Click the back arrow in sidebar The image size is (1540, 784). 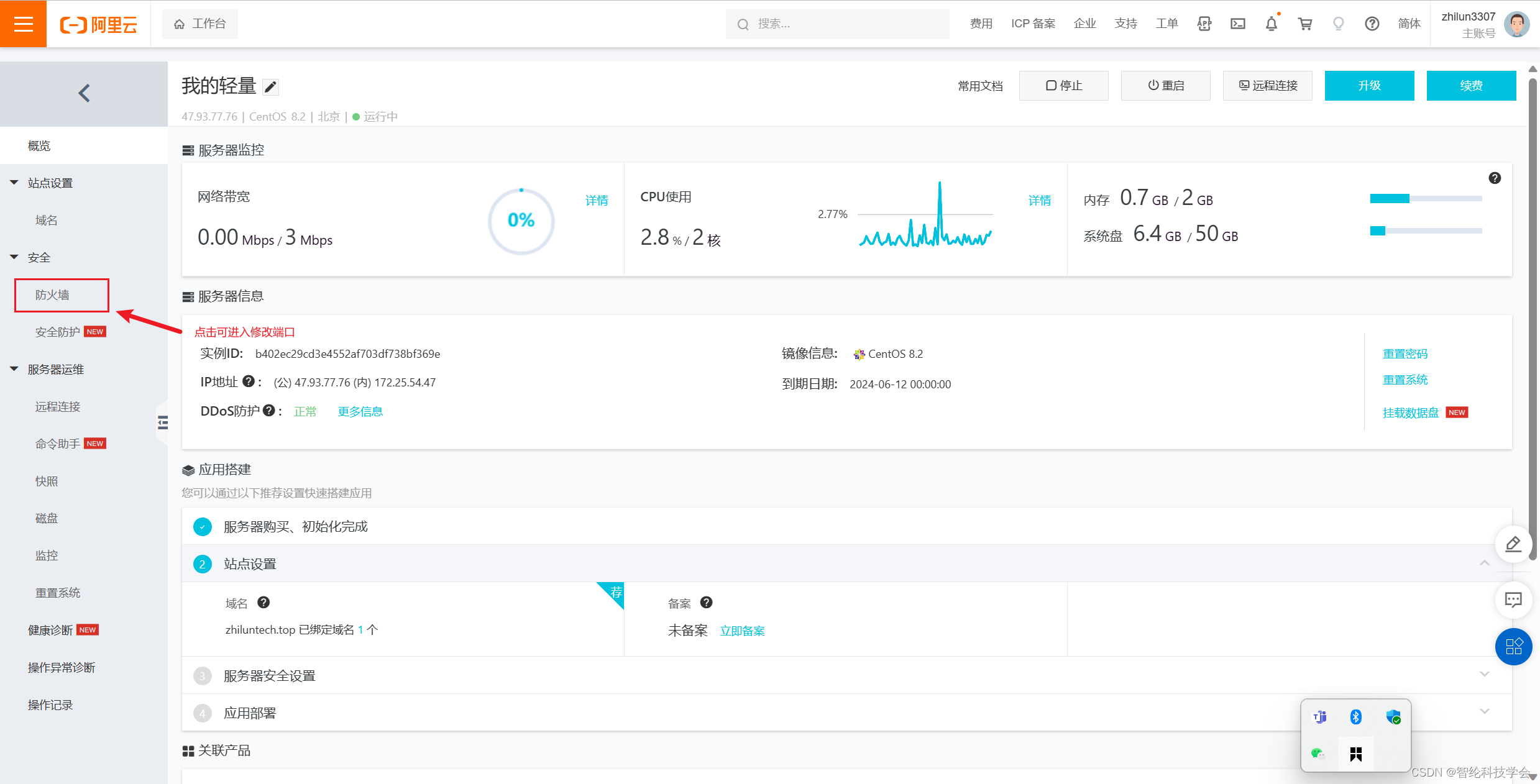tap(84, 93)
